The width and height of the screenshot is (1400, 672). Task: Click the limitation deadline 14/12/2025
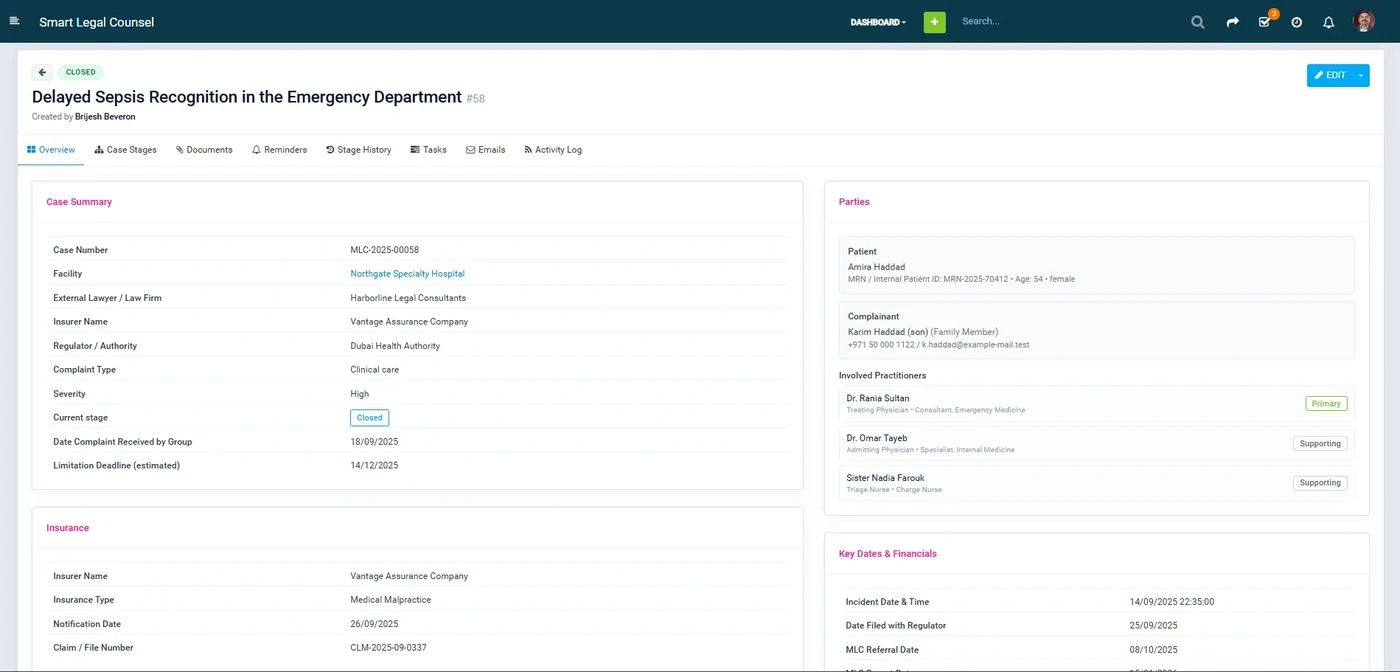pos(374,466)
